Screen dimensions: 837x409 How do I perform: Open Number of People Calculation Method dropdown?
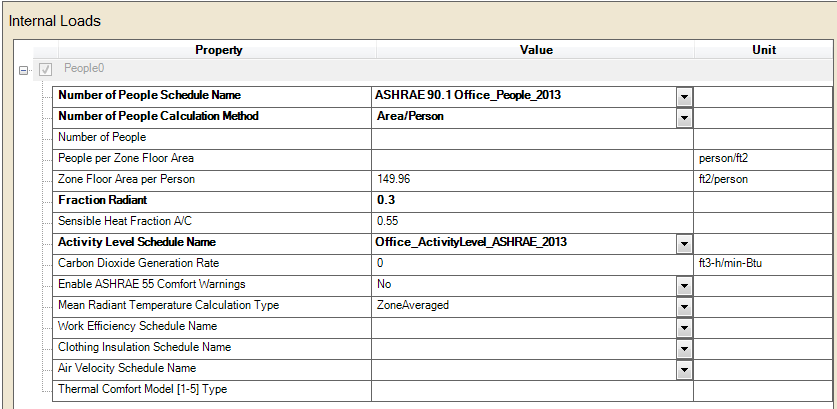684,117
